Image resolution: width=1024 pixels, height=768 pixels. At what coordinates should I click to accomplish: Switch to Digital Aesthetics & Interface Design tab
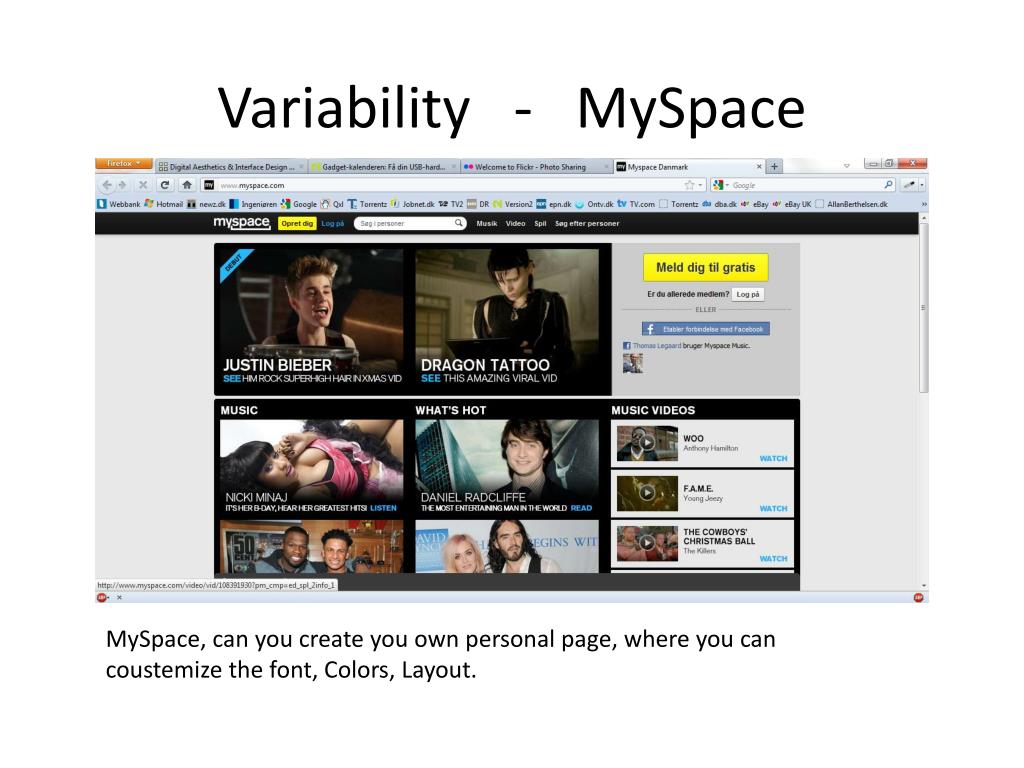tap(231, 167)
